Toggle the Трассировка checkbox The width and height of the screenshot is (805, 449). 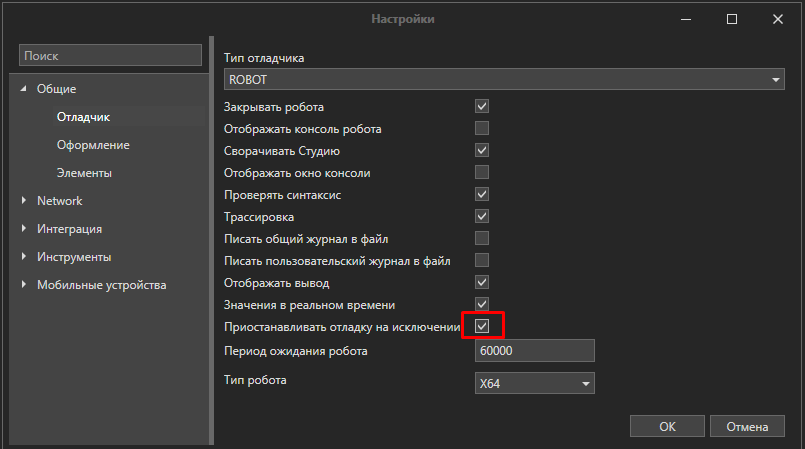[x=482, y=216]
